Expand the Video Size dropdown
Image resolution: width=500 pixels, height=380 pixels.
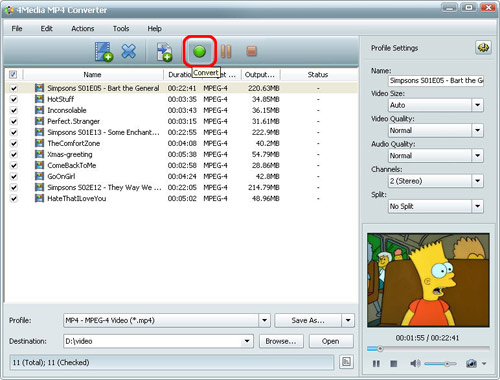tap(477, 105)
